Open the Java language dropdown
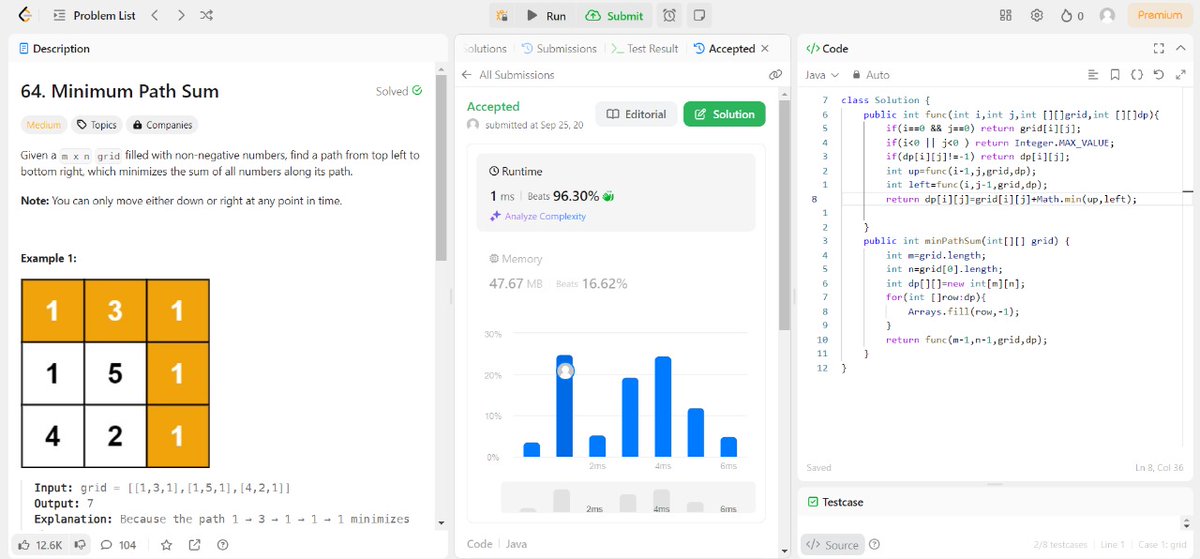The height and width of the screenshot is (559, 1200). (821, 75)
